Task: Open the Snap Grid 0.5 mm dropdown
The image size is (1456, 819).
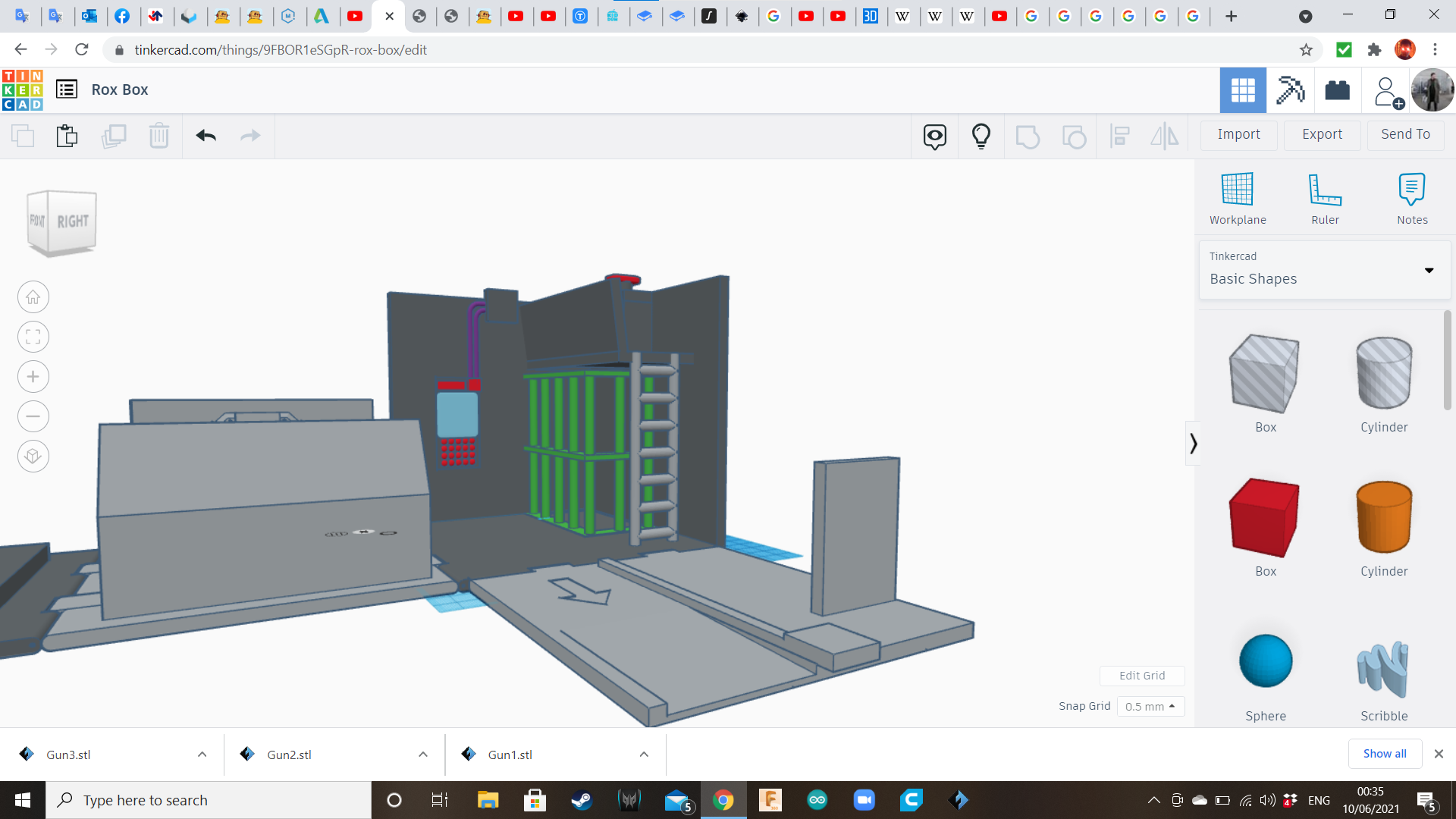Action: [1150, 706]
